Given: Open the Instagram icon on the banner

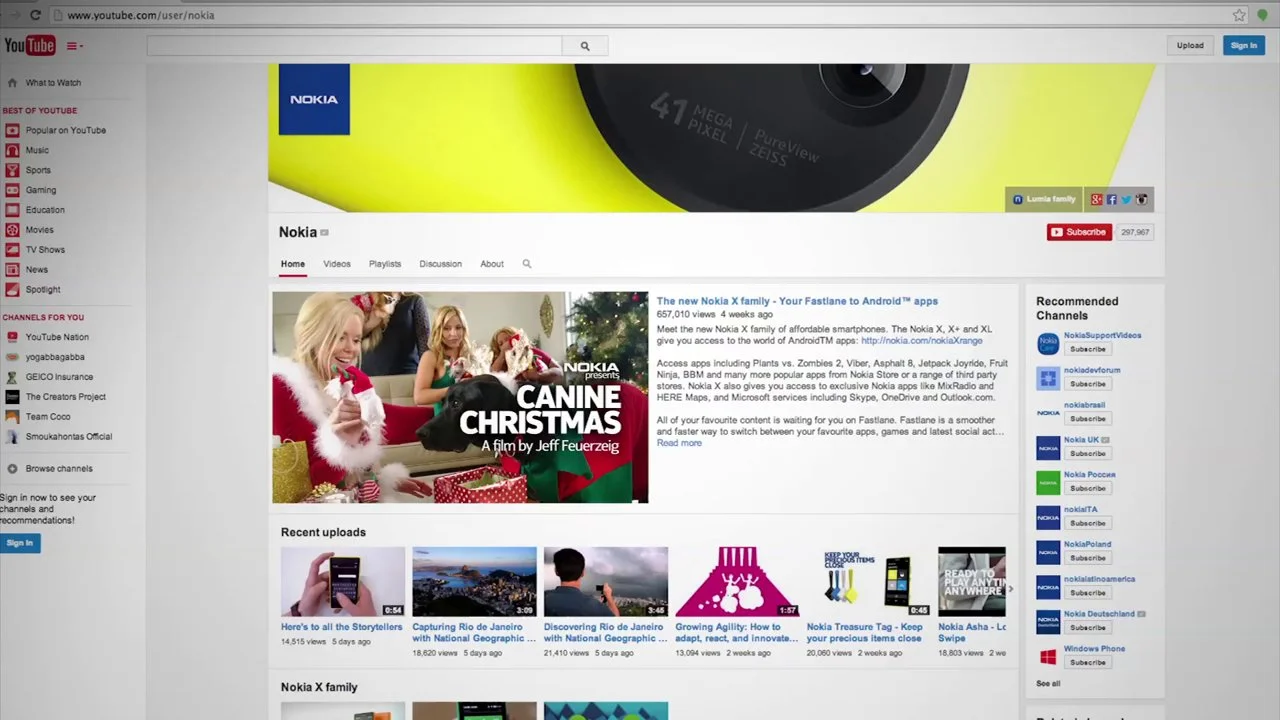Looking at the screenshot, I should (1142, 200).
